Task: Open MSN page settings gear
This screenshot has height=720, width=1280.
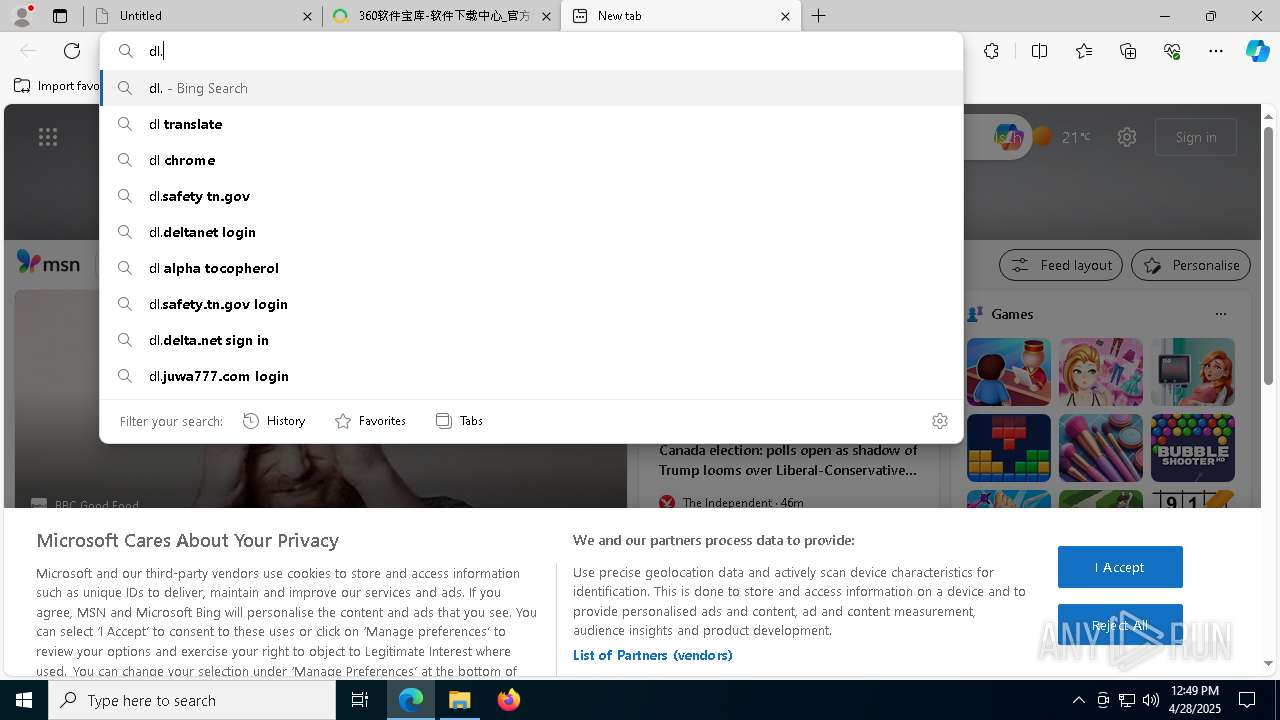Action: click(1127, 137)
